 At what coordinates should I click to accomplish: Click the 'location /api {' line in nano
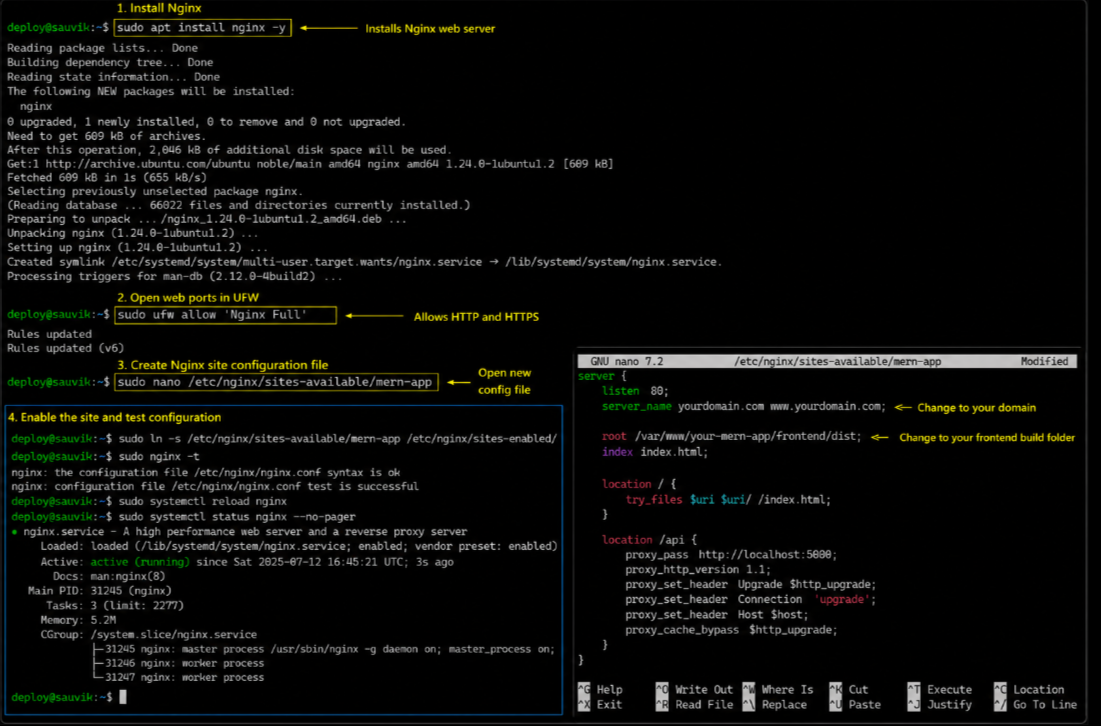pos(649,539)
